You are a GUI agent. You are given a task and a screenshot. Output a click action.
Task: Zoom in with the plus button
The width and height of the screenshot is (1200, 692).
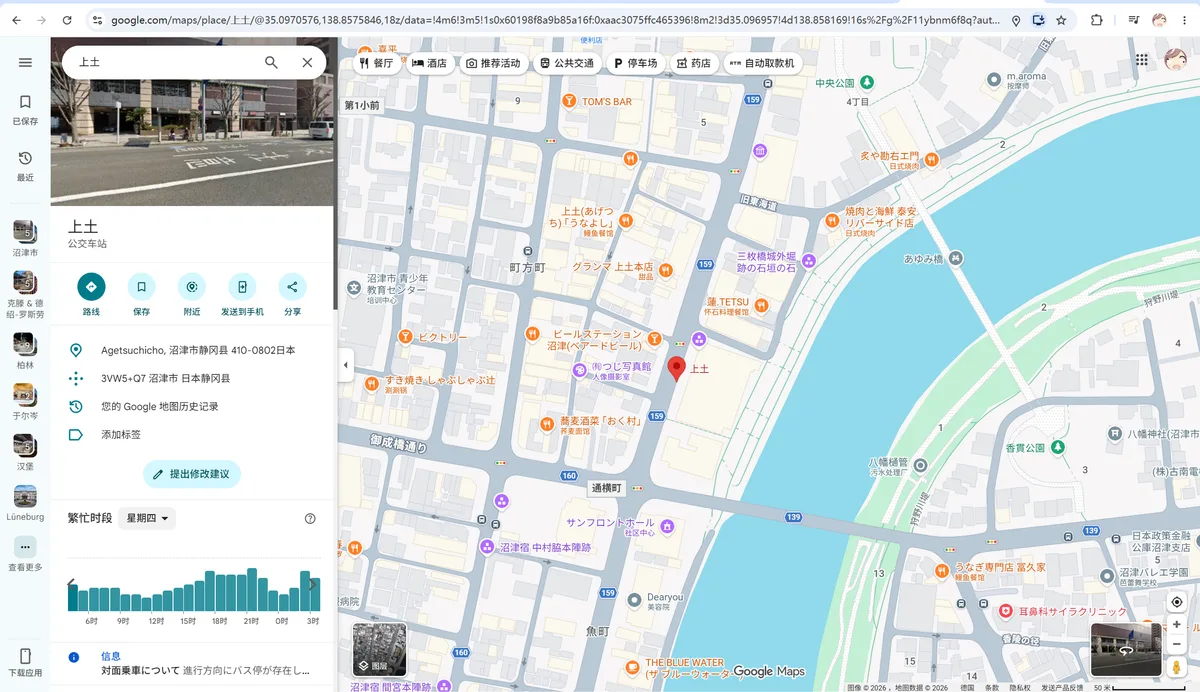click(x=1177, y=624)
